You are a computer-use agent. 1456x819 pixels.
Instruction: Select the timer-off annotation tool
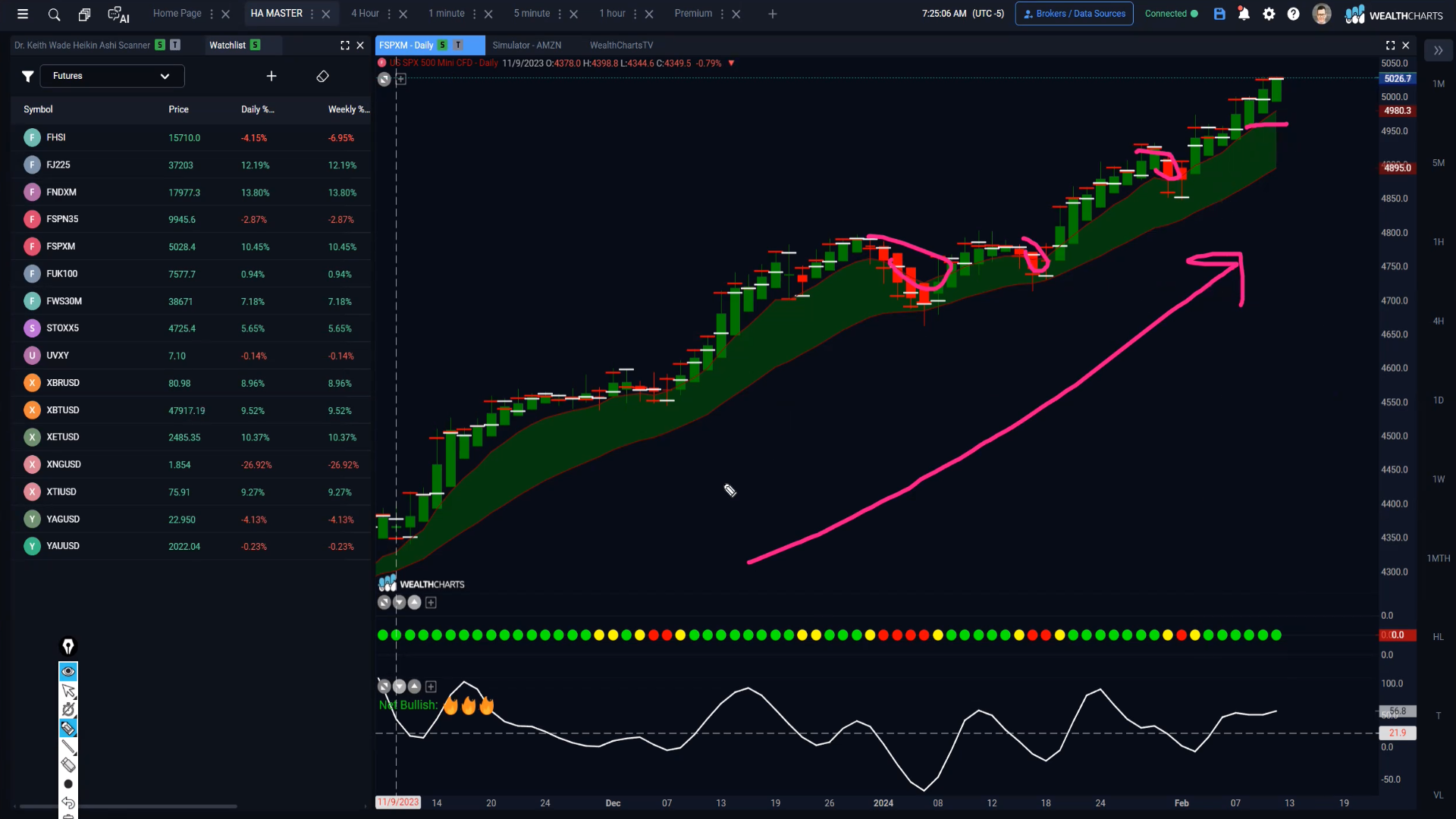tap(68, 709)
